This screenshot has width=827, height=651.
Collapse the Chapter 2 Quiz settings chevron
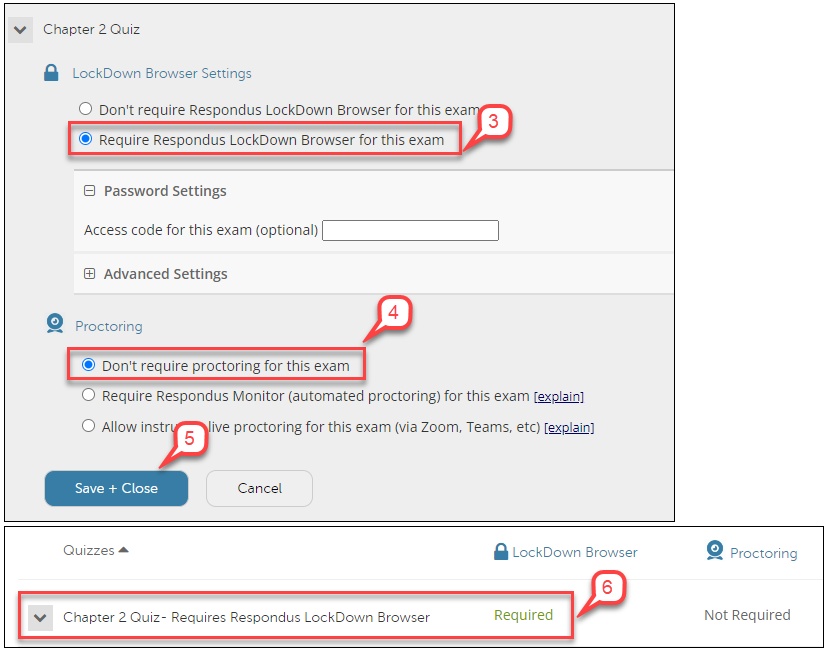click(20, 30)
